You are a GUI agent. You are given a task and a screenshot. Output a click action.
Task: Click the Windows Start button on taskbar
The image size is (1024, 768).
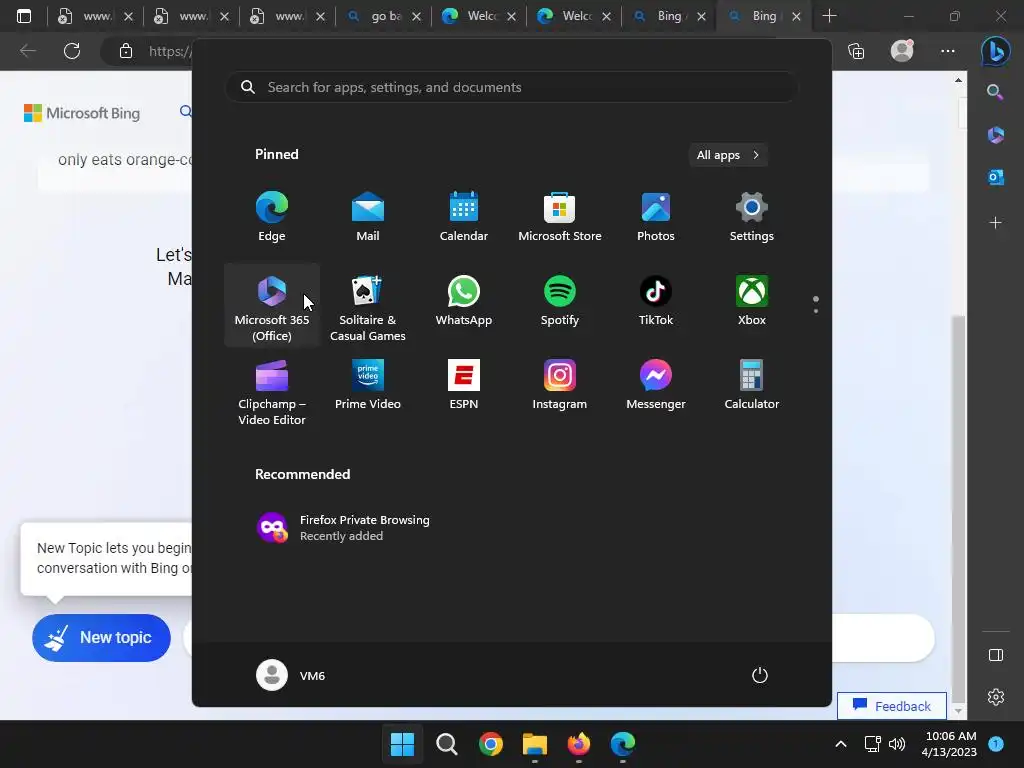click(402, 744)
